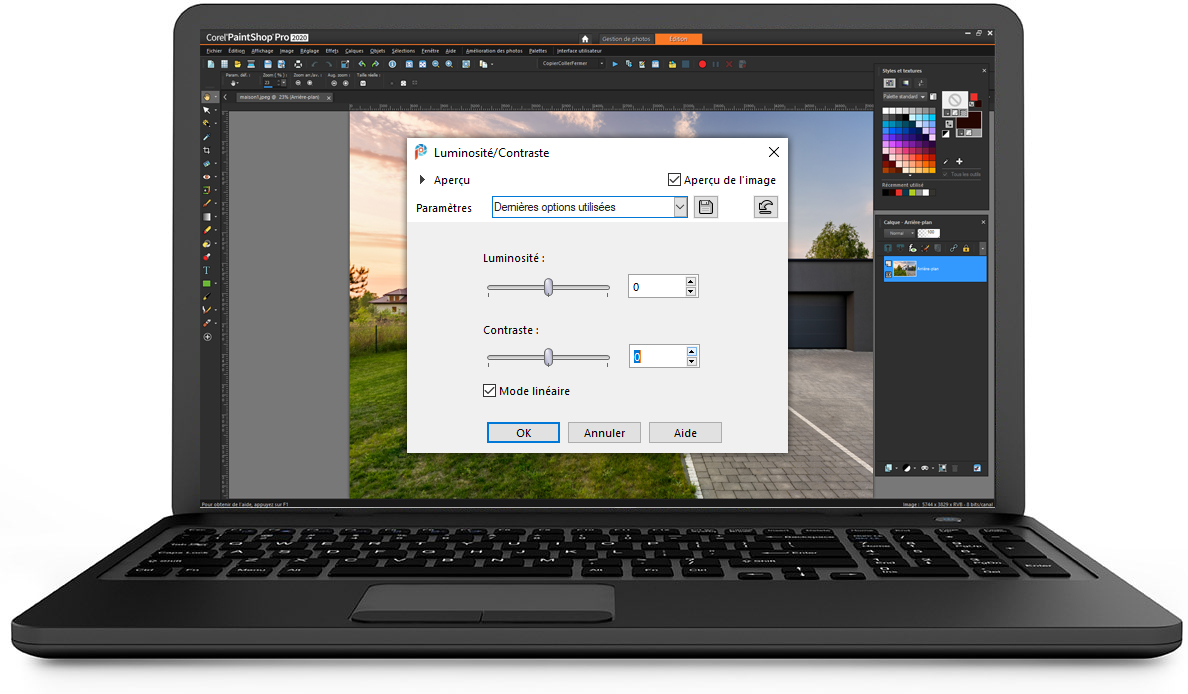The height and width of the screenshot is (694, 1188).
Task: Select the Text tool
Action: tap(207, 270)
